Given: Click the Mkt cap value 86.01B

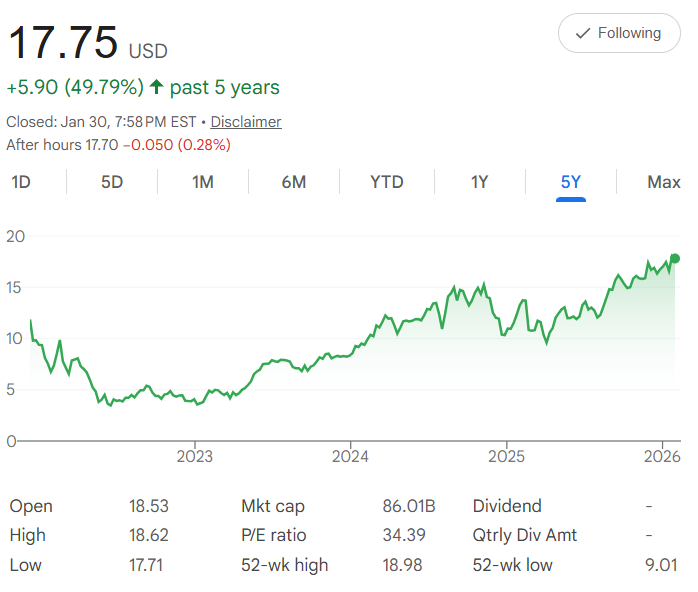Looking at the screenshot, I should [x=409, y=506].
